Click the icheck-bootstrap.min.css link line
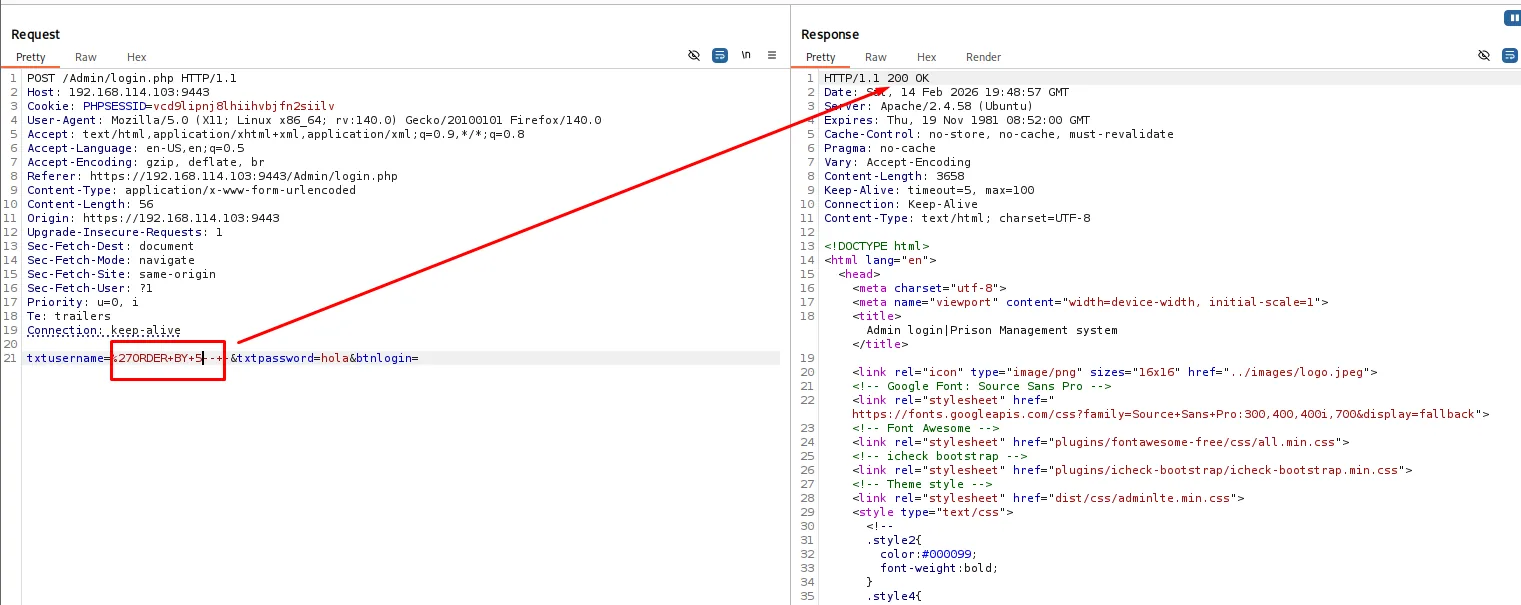1521x605 pixels. [x=1132, y=470]
